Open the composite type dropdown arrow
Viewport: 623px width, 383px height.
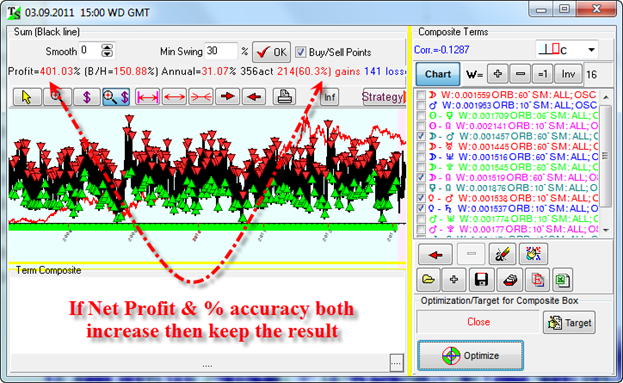point(591,50)
